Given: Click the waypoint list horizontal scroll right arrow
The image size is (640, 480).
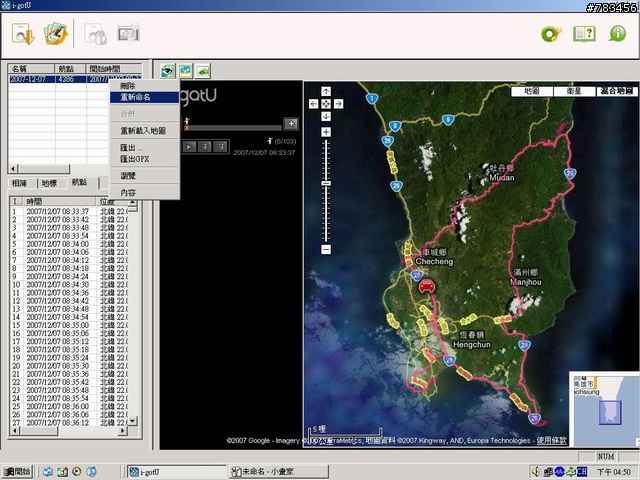Looking at the screenshot, I should pyautogui.click(x=123, y=431).
